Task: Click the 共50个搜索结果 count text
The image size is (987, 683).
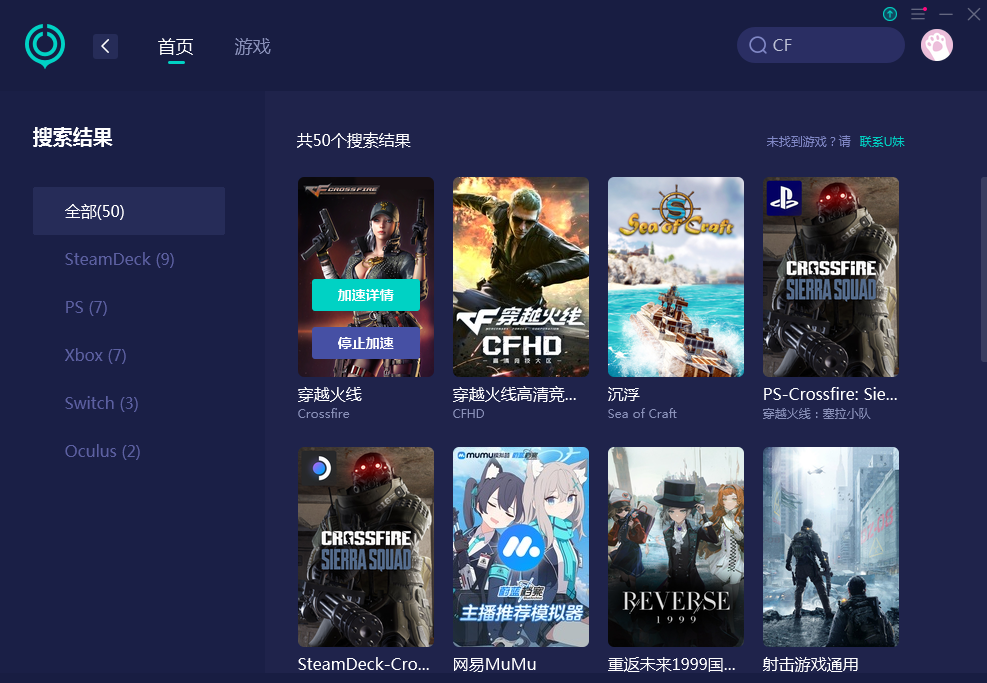Action: (354, 141)
